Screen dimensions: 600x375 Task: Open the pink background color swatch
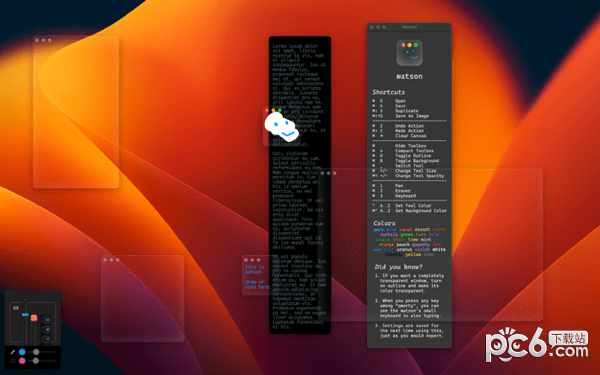22,361
